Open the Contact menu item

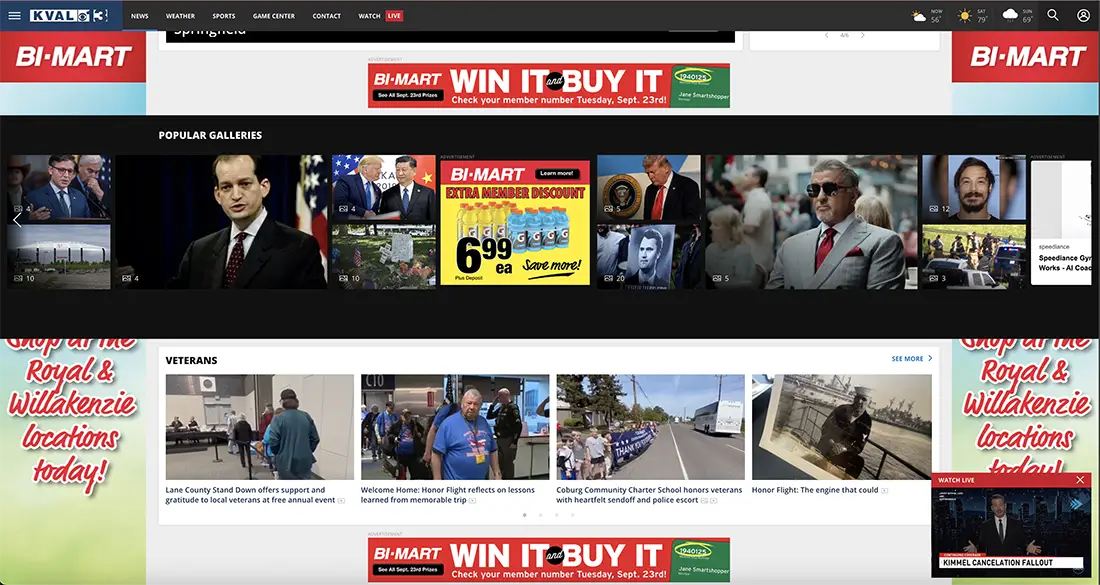point(326,15)
